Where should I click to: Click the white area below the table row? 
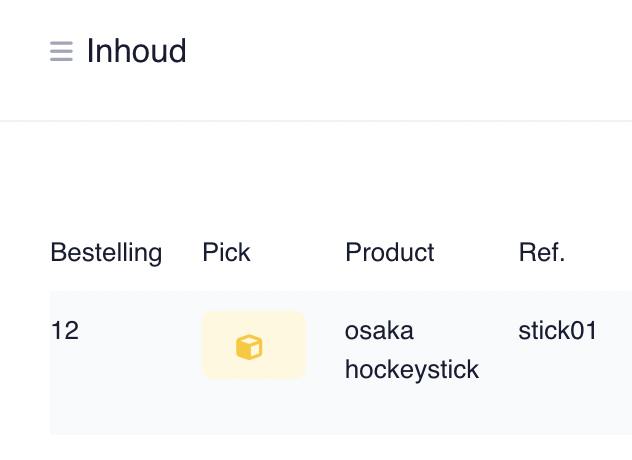[x=316, y=448]
